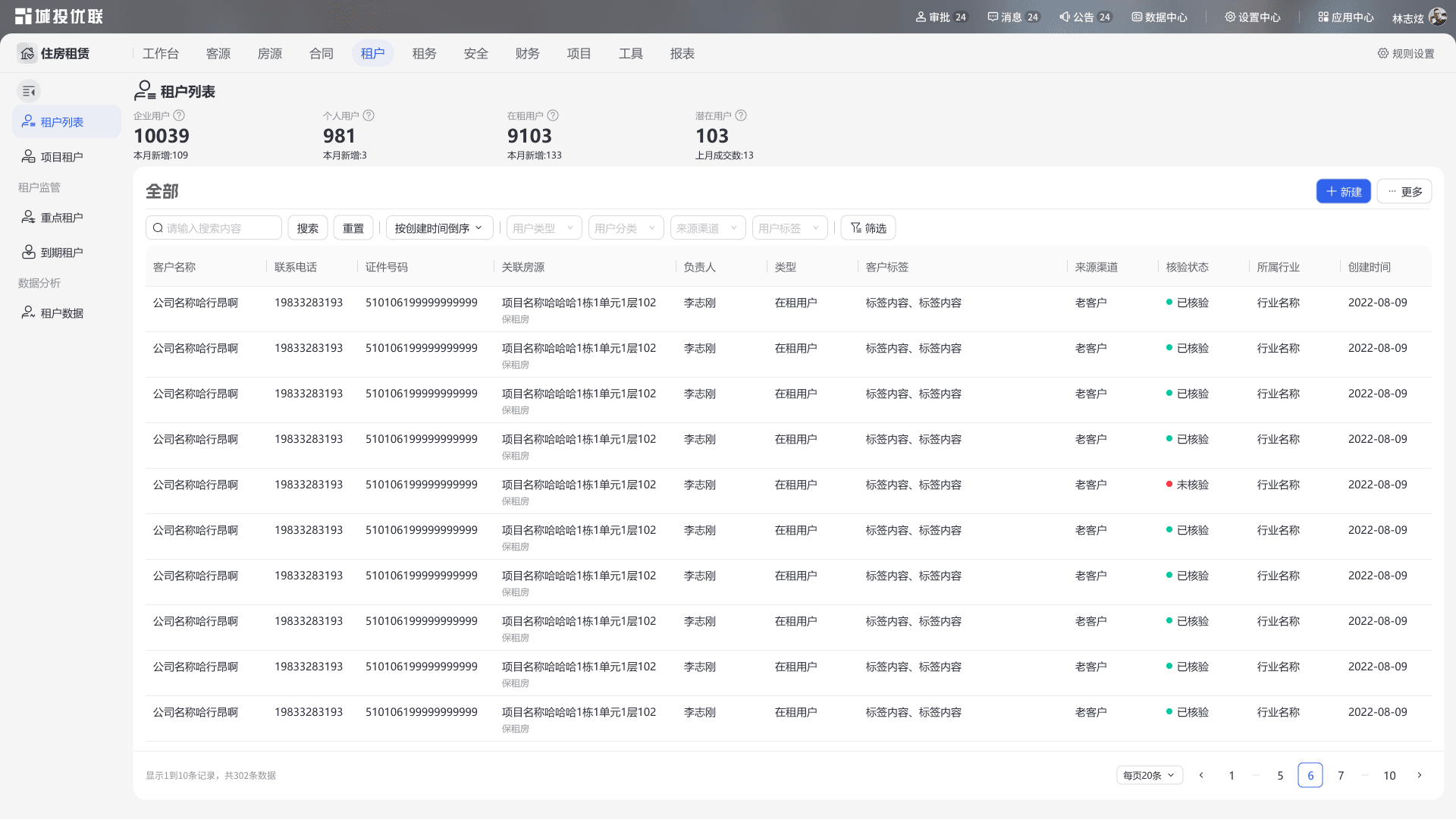Open user avatar for 林志炫
1456x819 pixels.
[1437, 17]
